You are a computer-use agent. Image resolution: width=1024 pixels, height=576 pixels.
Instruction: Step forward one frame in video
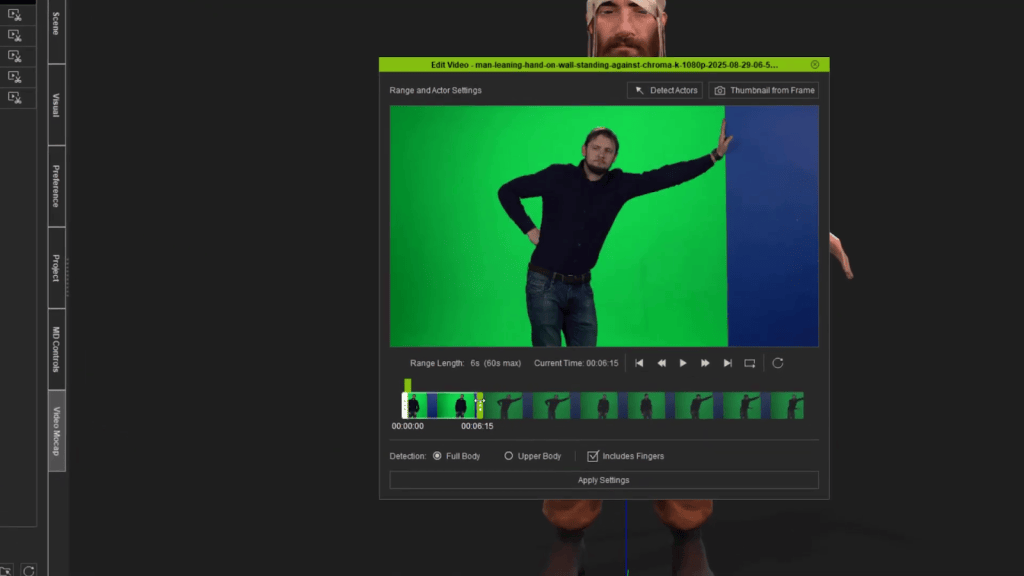705,363
